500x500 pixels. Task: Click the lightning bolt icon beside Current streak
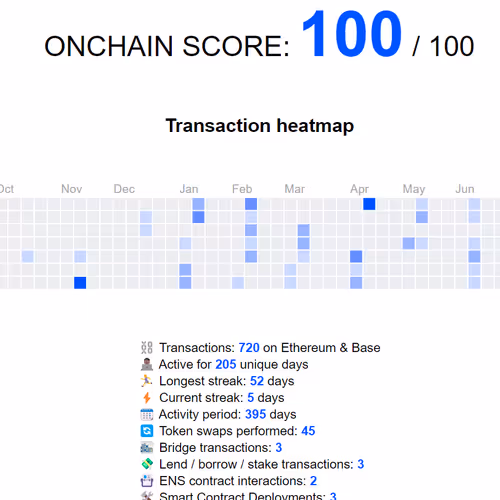(147, 398)
